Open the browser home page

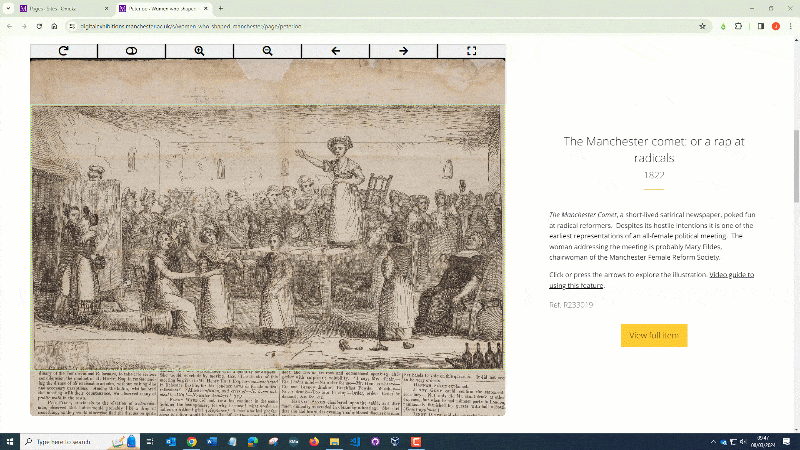click(x=54, y=26)
